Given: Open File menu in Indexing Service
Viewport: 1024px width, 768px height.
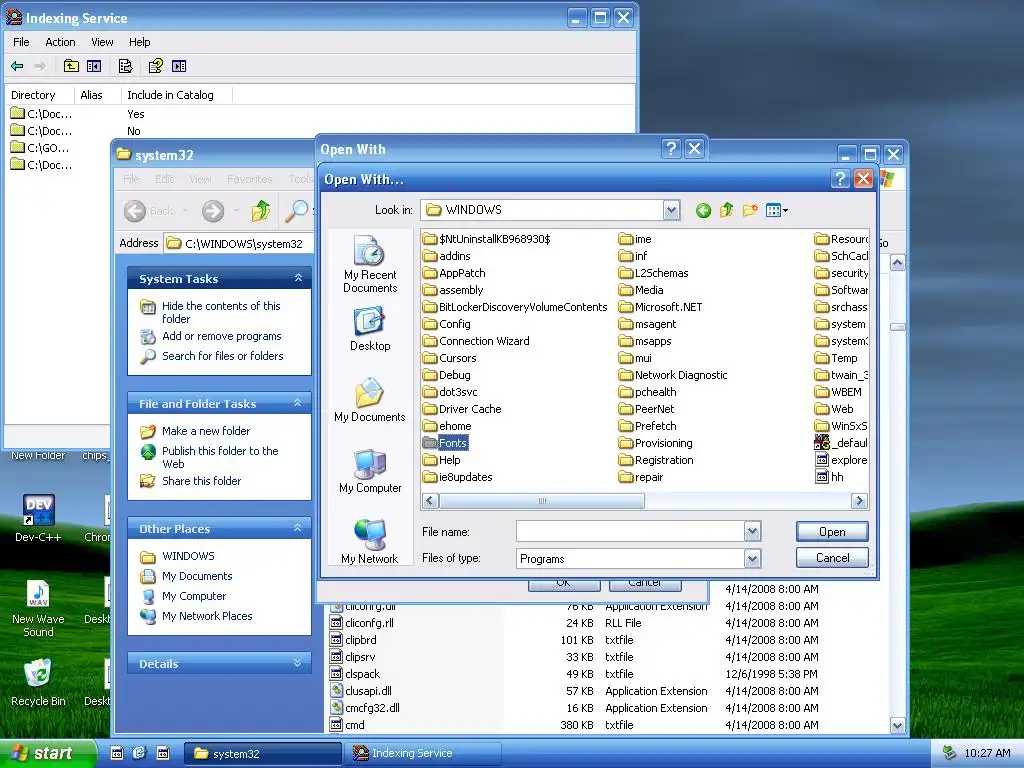Looking at the screenshot, I should pos(21,42).
